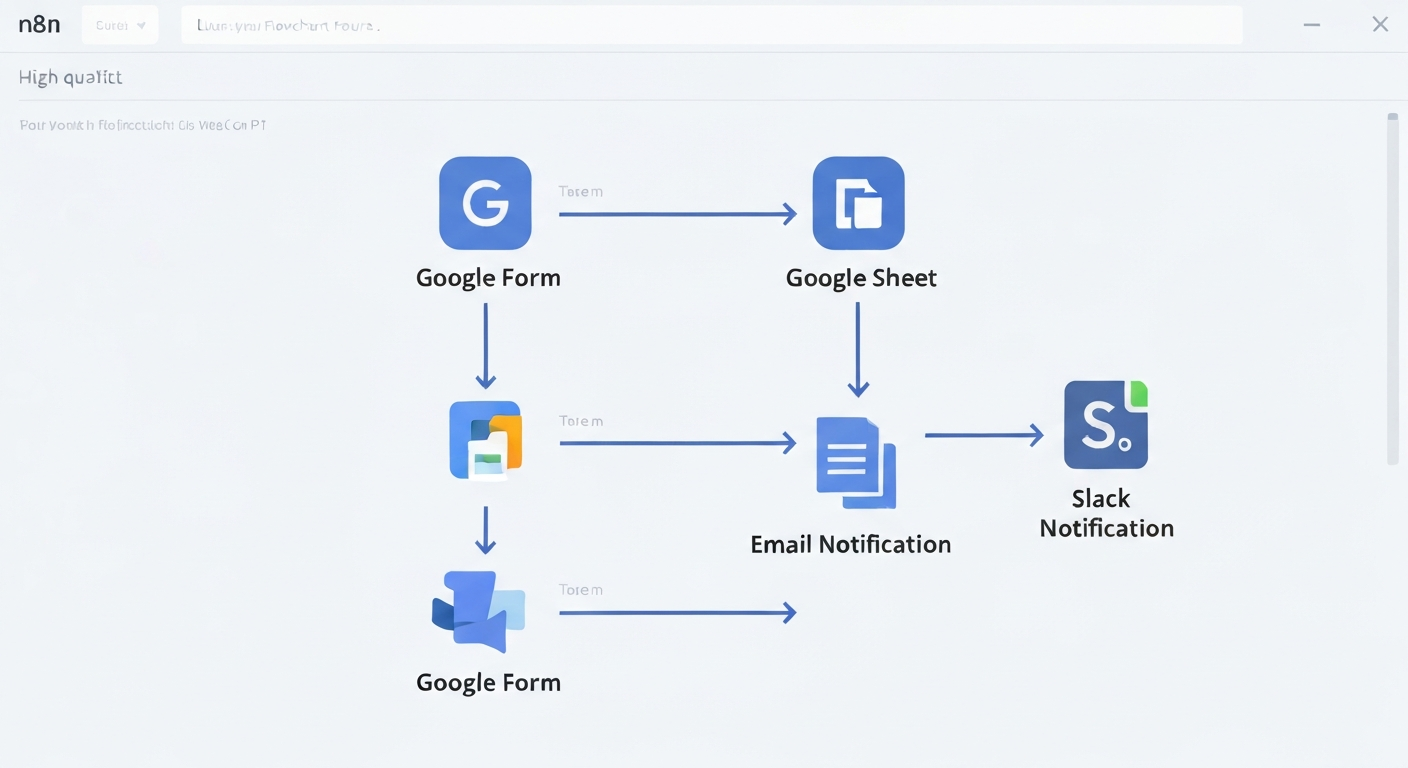The height and width of the screenshot is (768, 1408).
Task: Click the "Slack Notification" label
Action: [1105, 513]
